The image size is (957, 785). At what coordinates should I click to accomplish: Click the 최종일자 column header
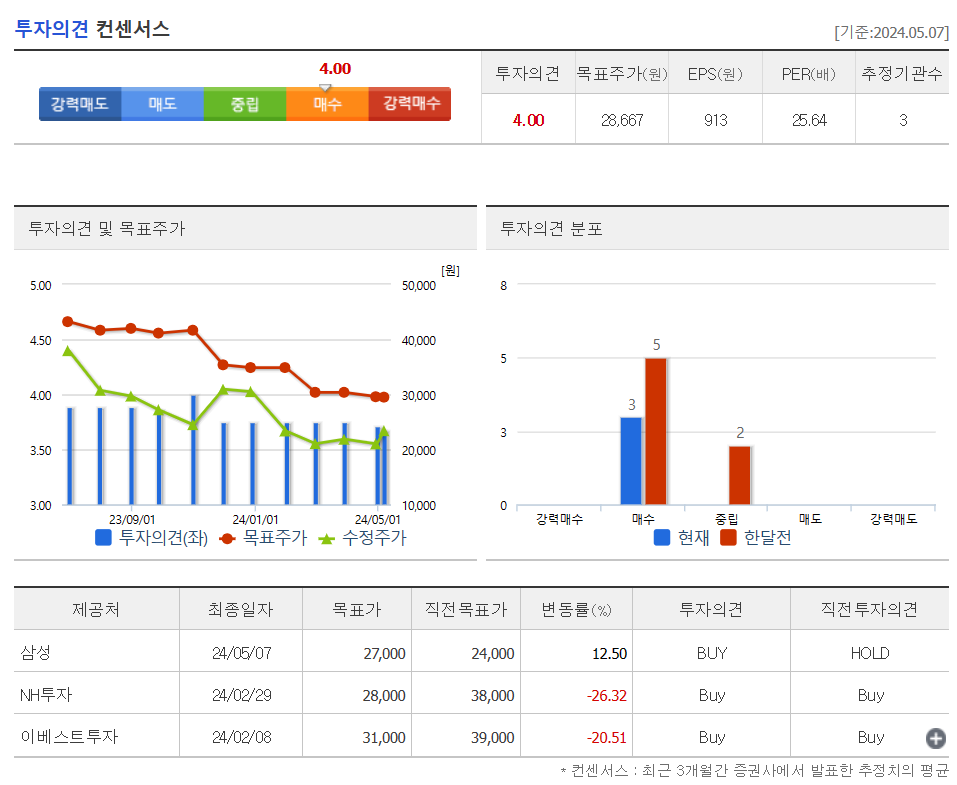240,609
